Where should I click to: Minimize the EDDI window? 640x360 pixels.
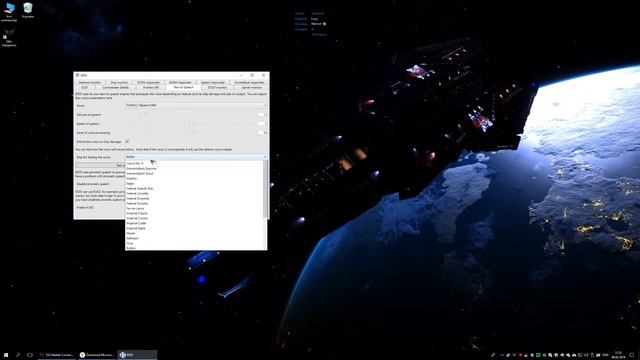tap(241, 75)
